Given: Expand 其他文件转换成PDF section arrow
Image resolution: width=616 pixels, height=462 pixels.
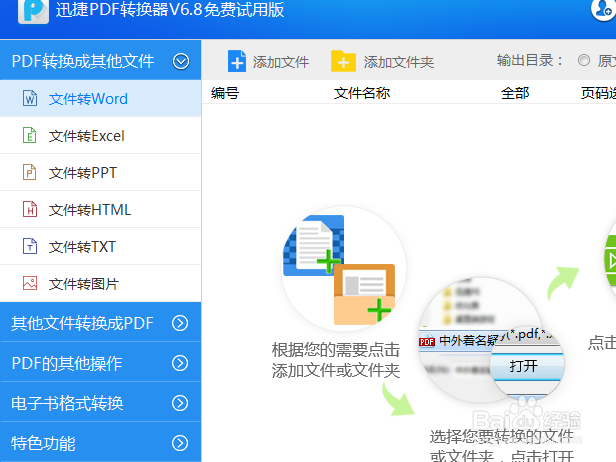Looking at the screenshot, I should (x=180, y=323).
